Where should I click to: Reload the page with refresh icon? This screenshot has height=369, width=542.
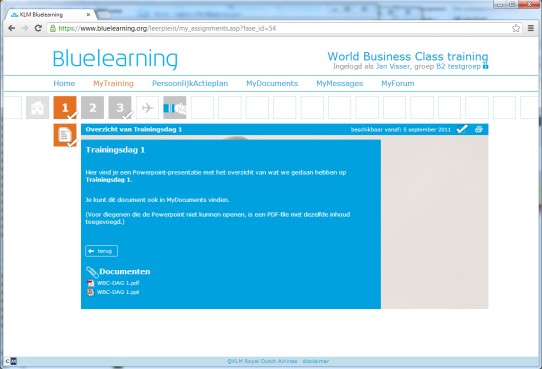click(x=38, y=28)
